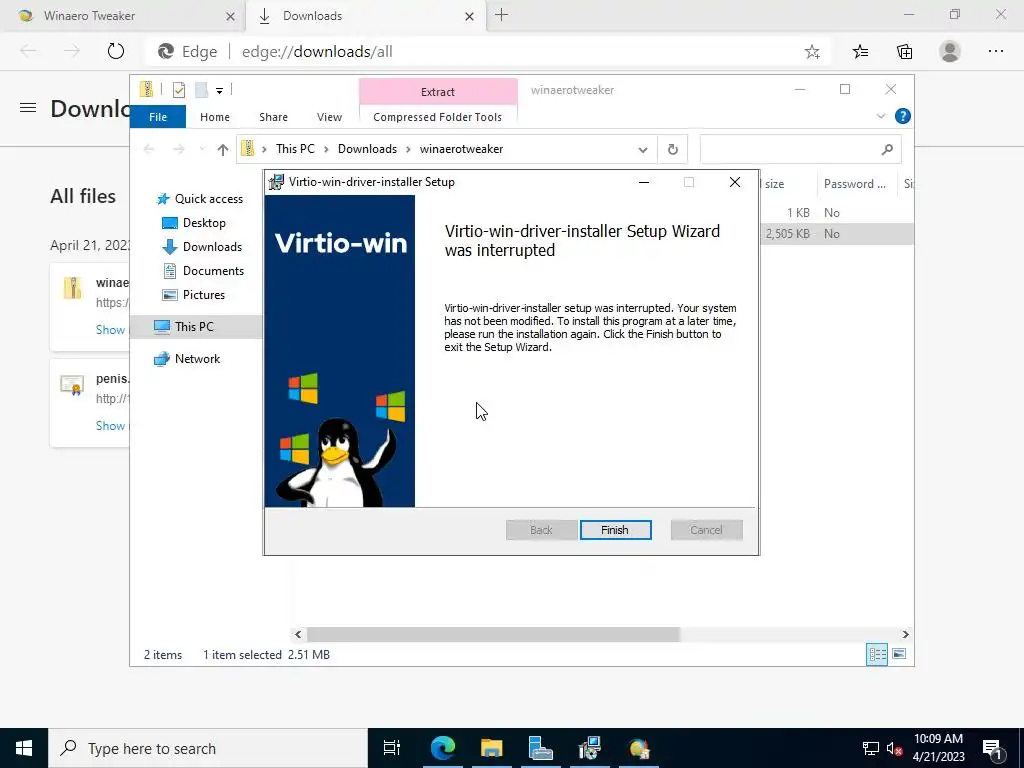1024x768 pixels.
Task: Expand the address bar history dropdown
Action: point(643,150)
